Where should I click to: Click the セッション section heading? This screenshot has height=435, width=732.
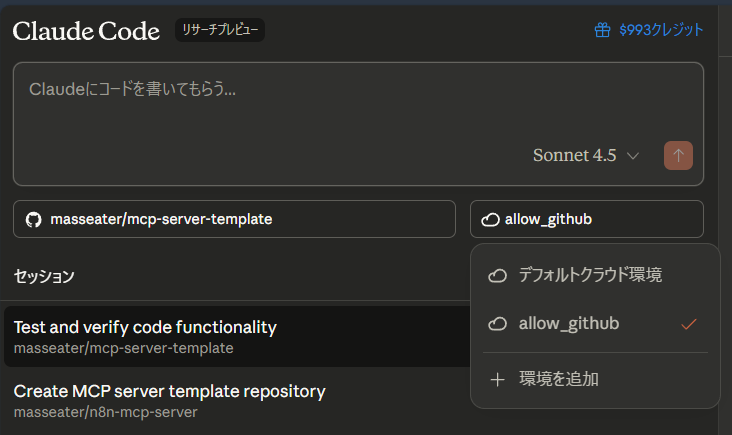pyautogui.click(x=44, y=276)
